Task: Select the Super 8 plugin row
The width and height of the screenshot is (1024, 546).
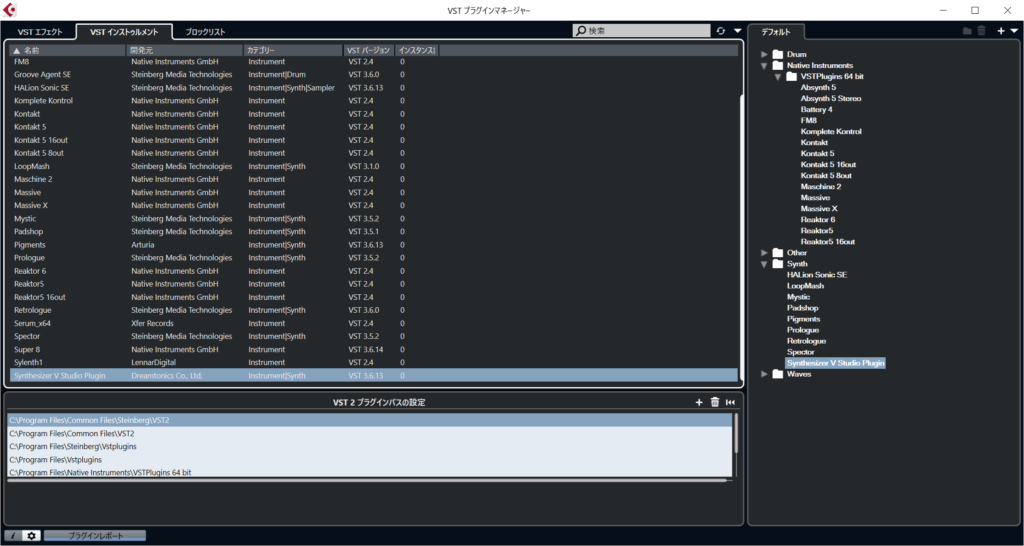Action: [x=374, y=349]
